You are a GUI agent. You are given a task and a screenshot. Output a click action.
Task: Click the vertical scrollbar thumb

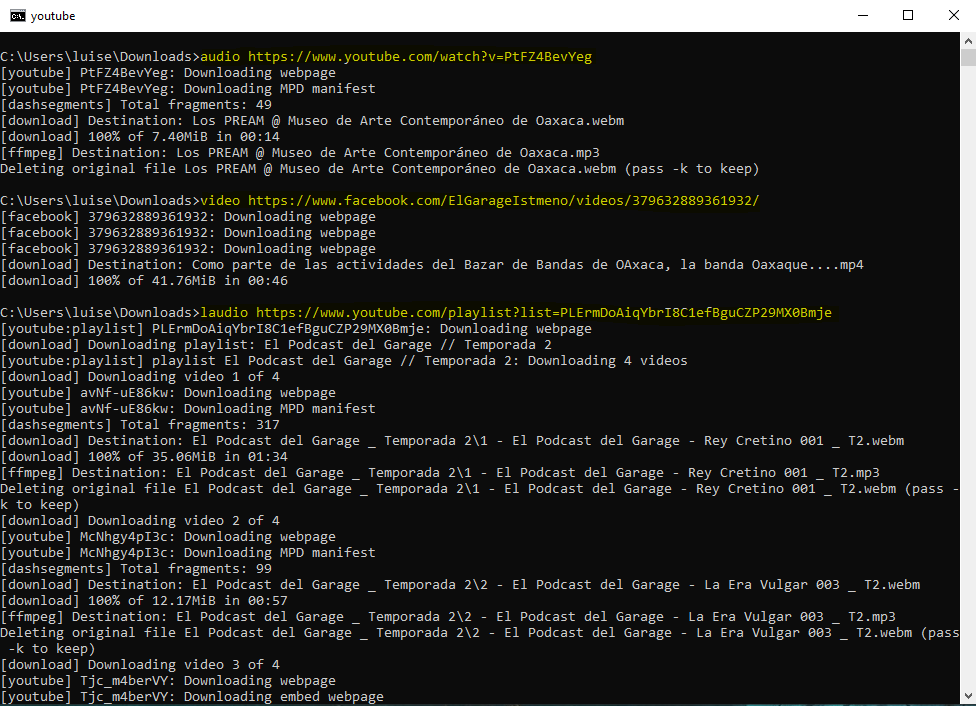[968, 58]
